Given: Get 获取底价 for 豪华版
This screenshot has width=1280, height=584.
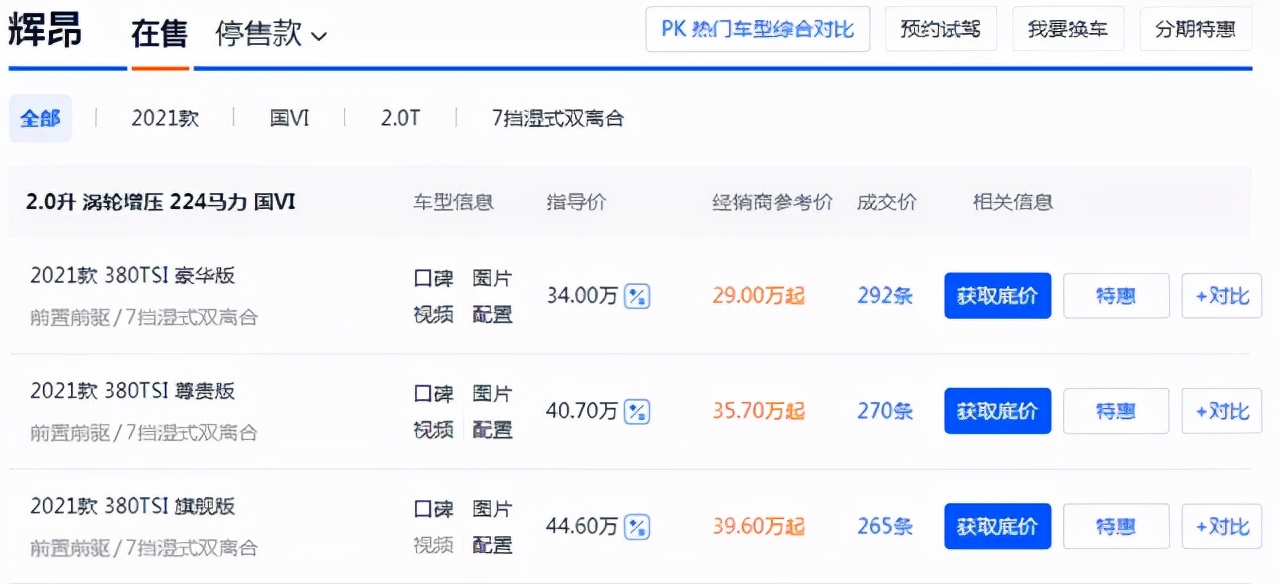Looking at the screenshot, I should coord(997,296).
